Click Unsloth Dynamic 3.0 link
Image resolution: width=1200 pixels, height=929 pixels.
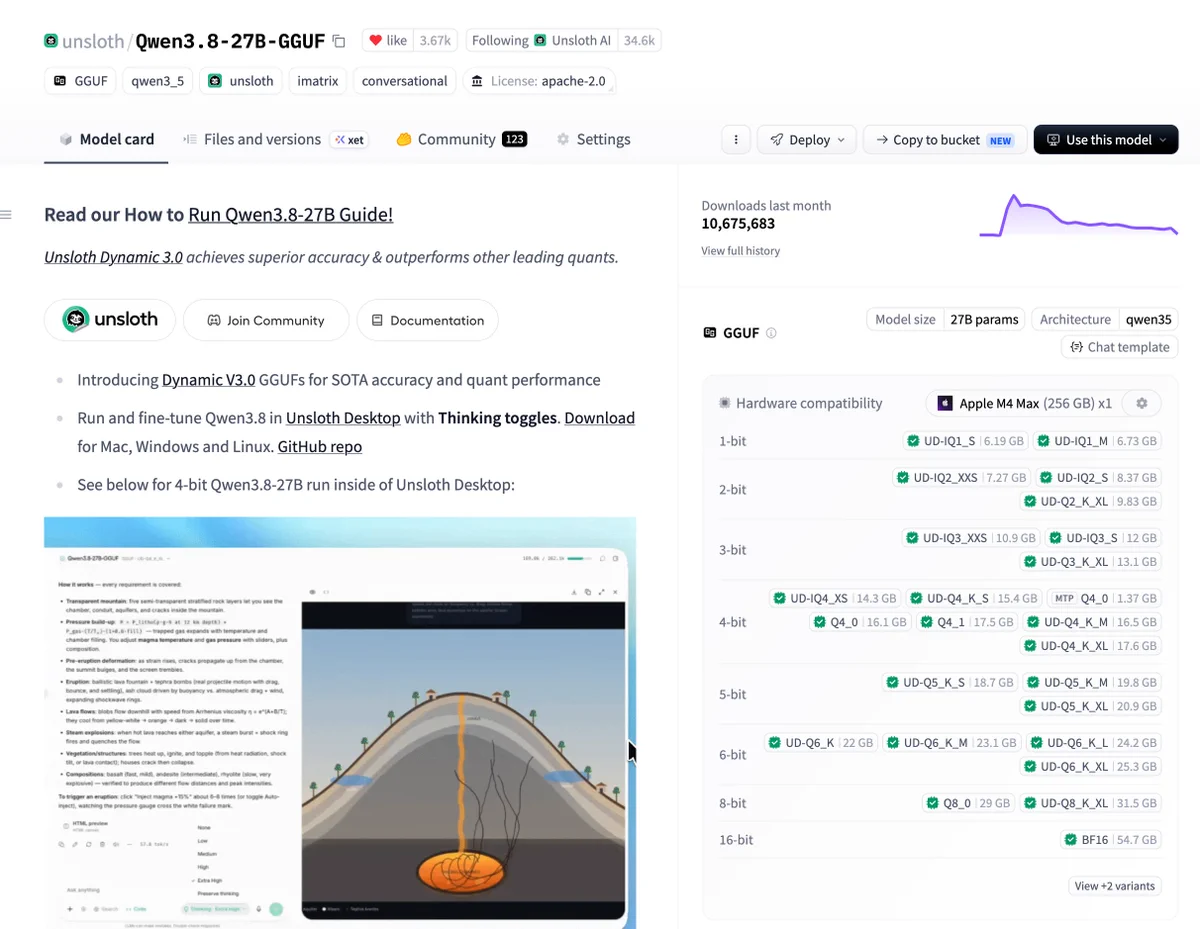(113, 257)
